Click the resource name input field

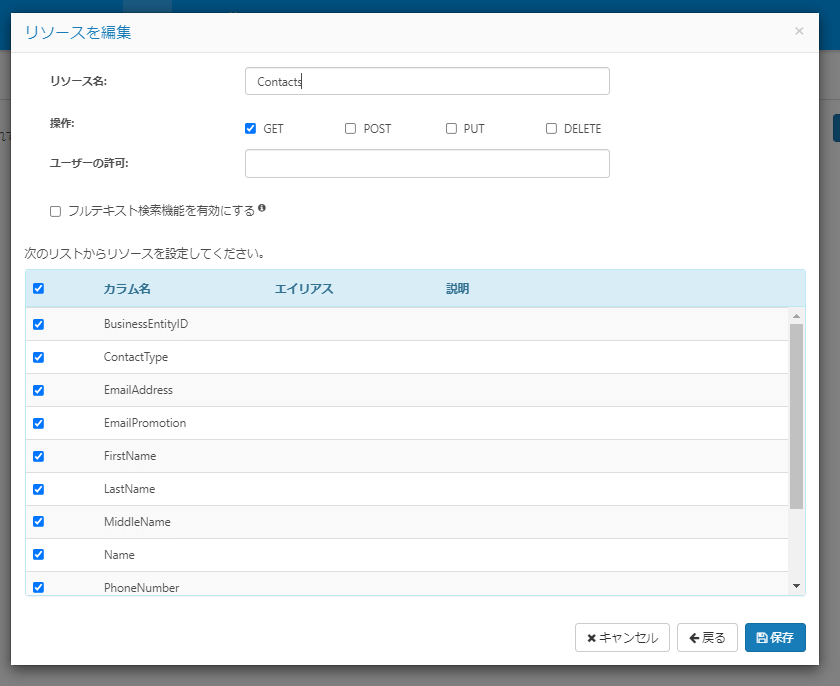[x=427, y=82]
